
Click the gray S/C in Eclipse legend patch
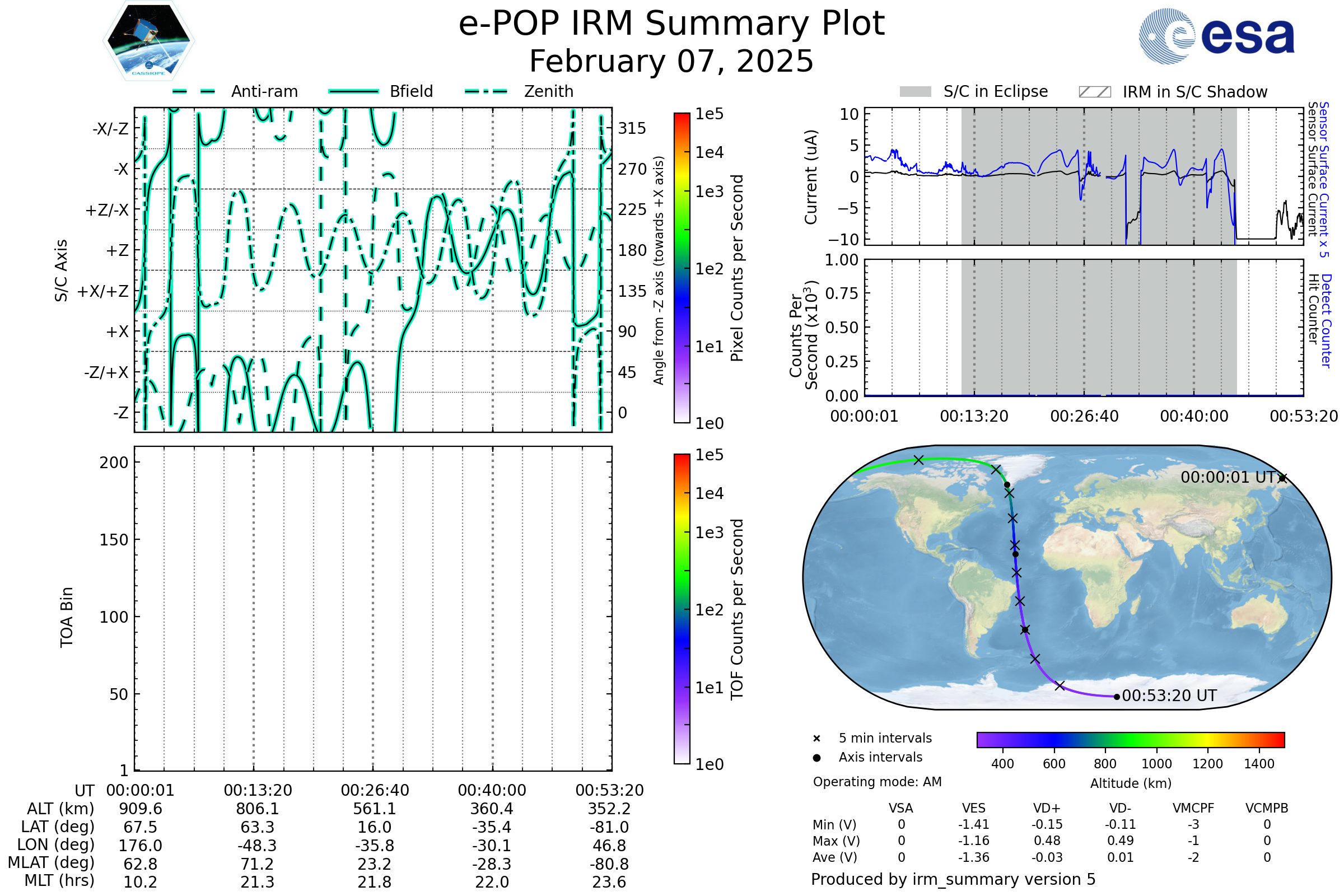(x=915, y=92)
